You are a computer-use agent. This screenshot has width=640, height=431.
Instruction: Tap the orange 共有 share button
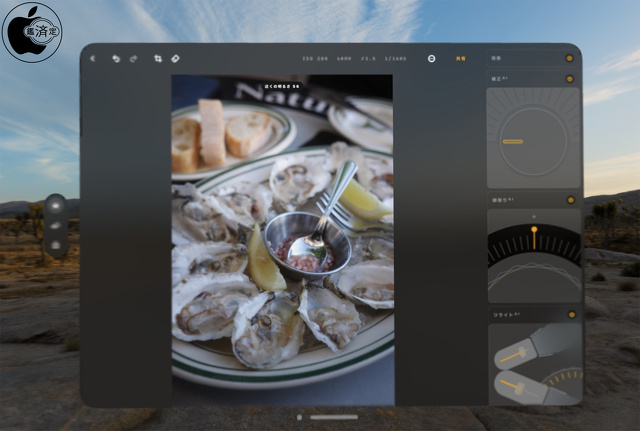click(x=460, y=58)
